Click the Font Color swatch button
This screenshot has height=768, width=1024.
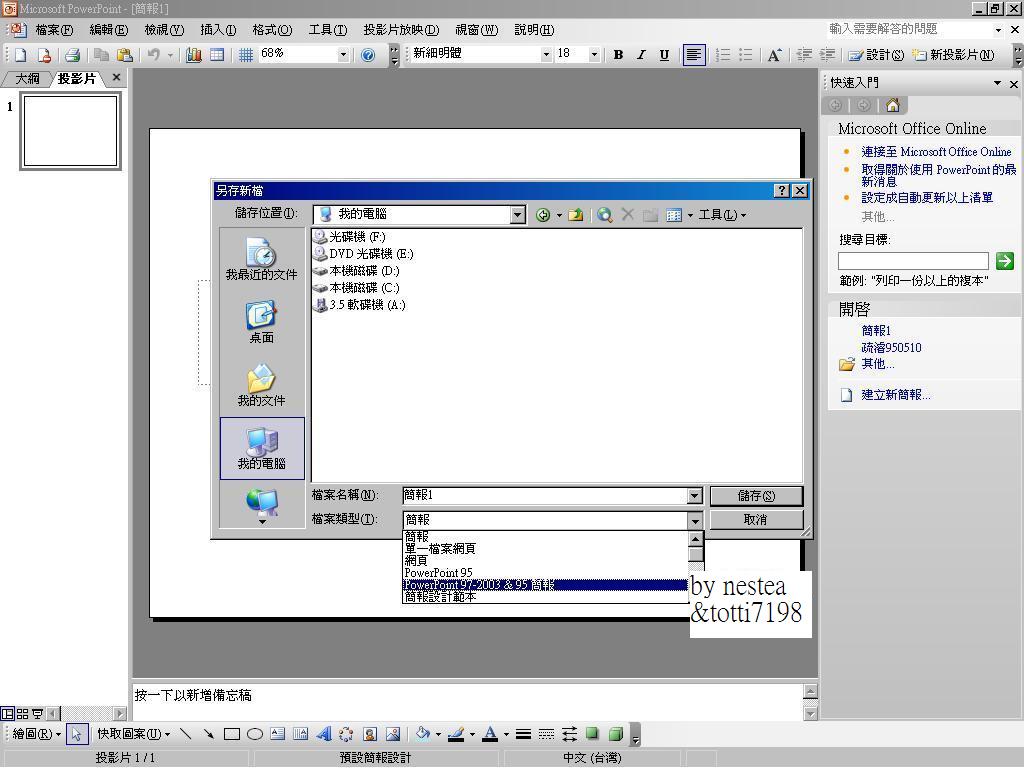pyautogui.click(x=489, y=734)
